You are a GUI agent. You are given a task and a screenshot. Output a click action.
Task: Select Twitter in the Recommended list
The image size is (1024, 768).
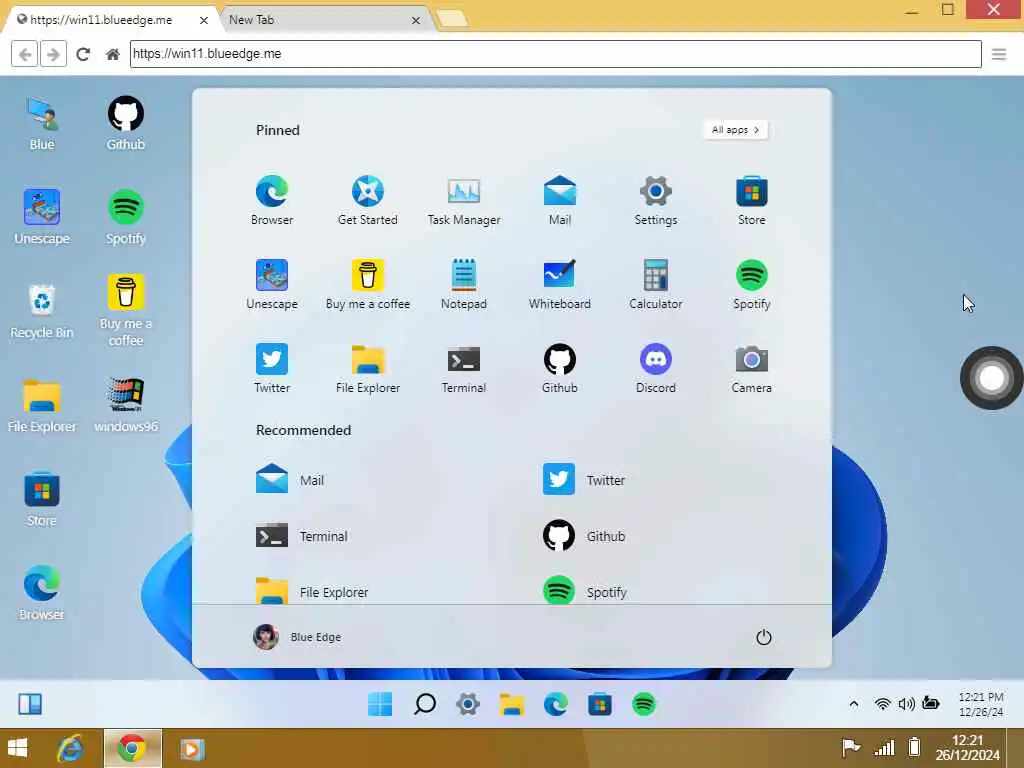[583, 479]
